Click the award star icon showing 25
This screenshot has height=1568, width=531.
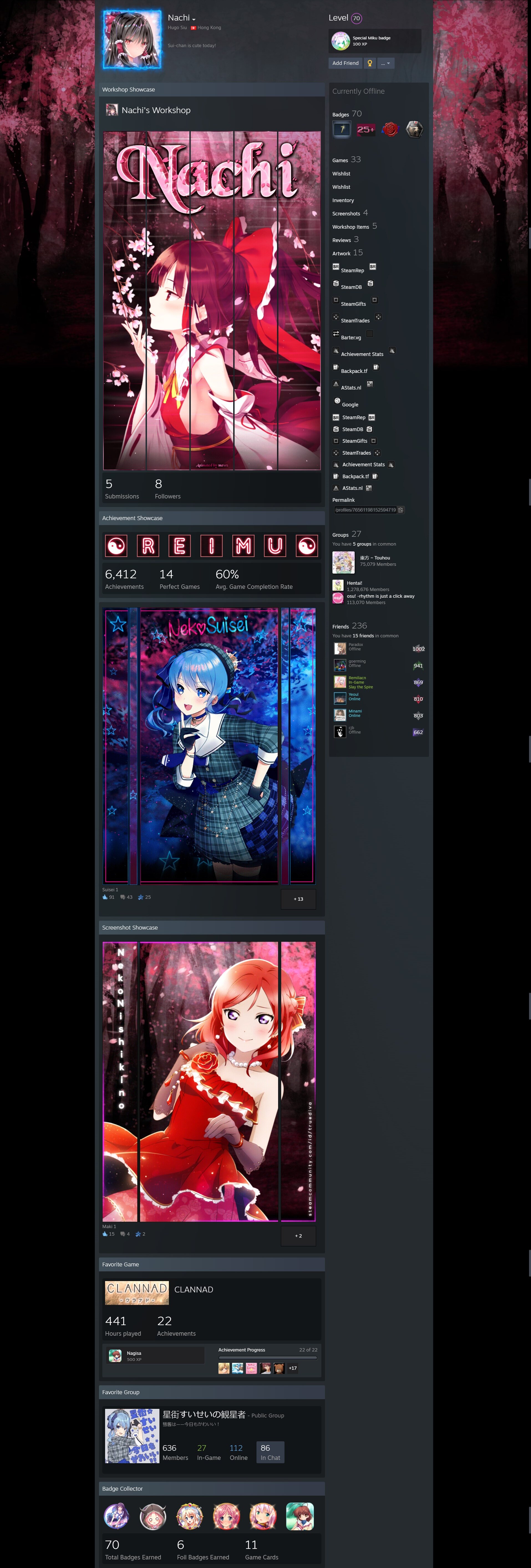click(141, 897)
